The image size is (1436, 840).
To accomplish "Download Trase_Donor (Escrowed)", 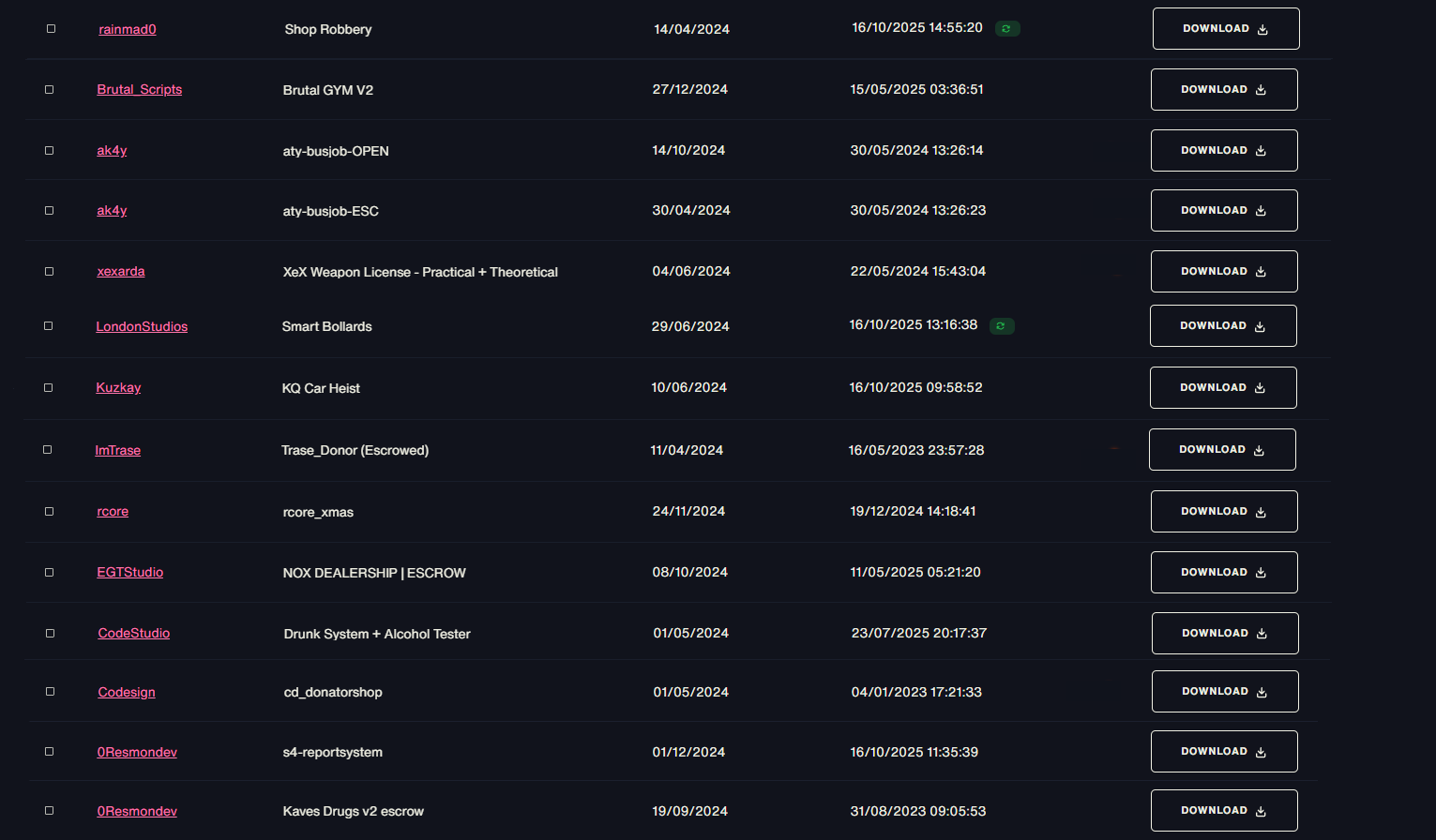I will coord(1222,450).
